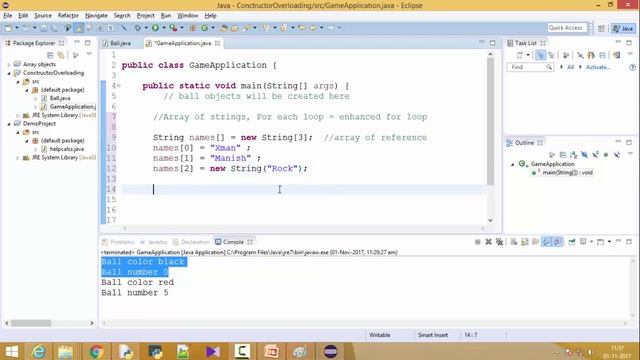Open the Project menu
This screenshot has height=360, width=640.
(145, 16)
